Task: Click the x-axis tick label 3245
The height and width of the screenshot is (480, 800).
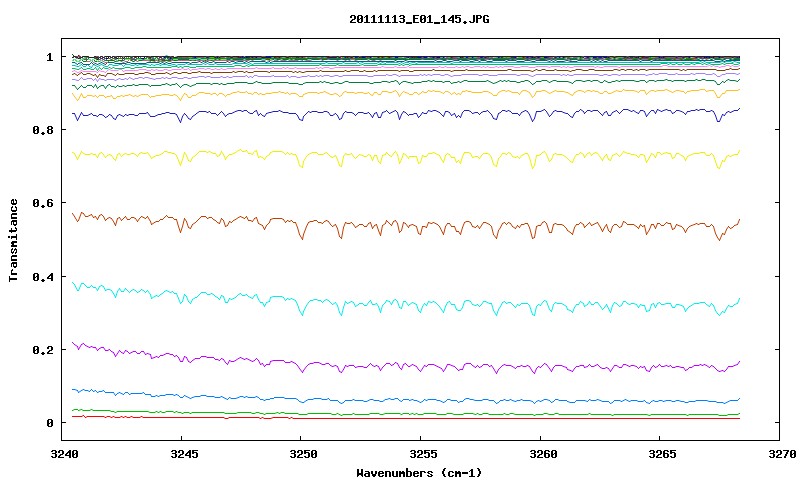Action: (182, 454)
